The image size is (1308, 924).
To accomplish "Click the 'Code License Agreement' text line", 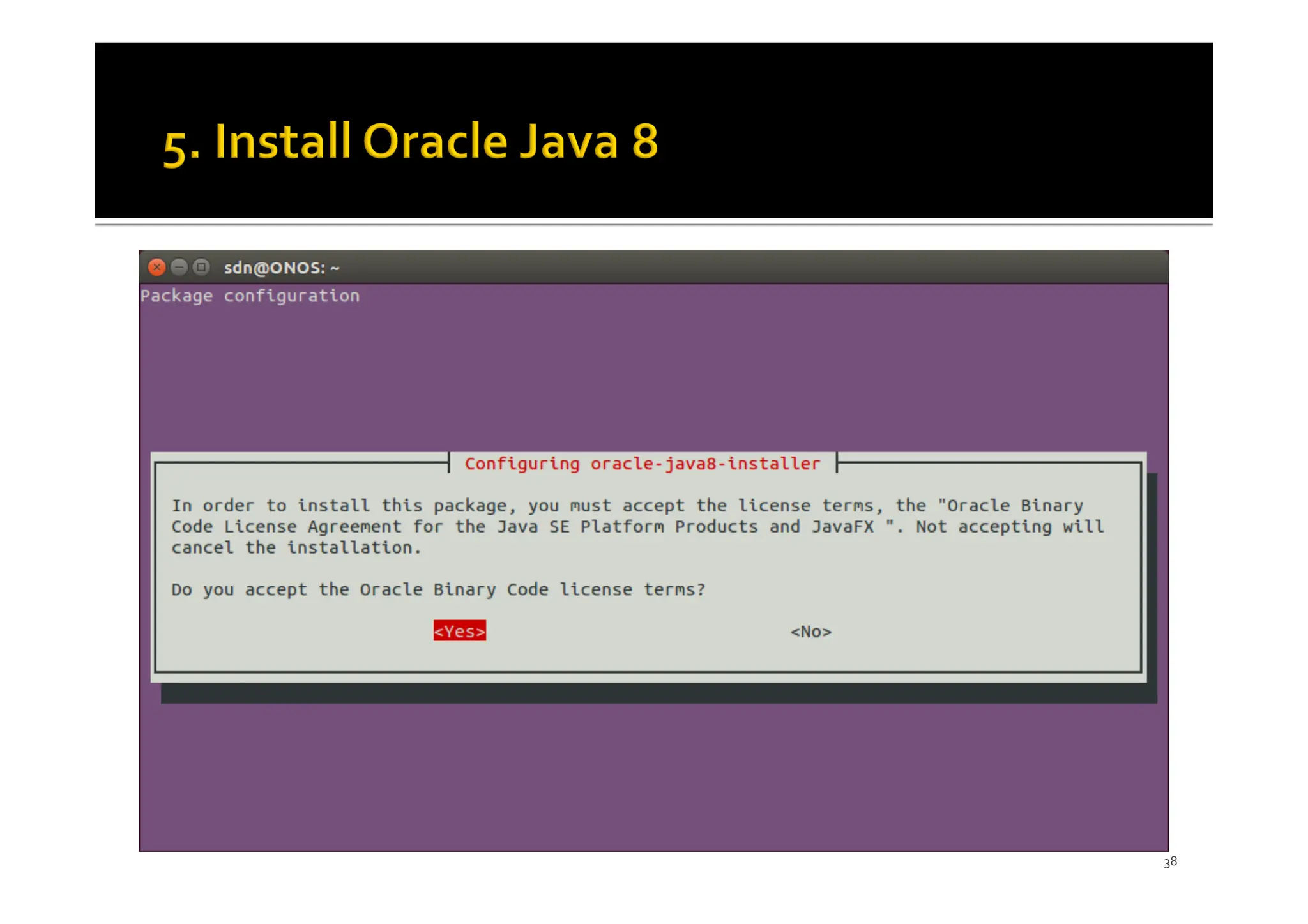I will [x=637, y=527].
